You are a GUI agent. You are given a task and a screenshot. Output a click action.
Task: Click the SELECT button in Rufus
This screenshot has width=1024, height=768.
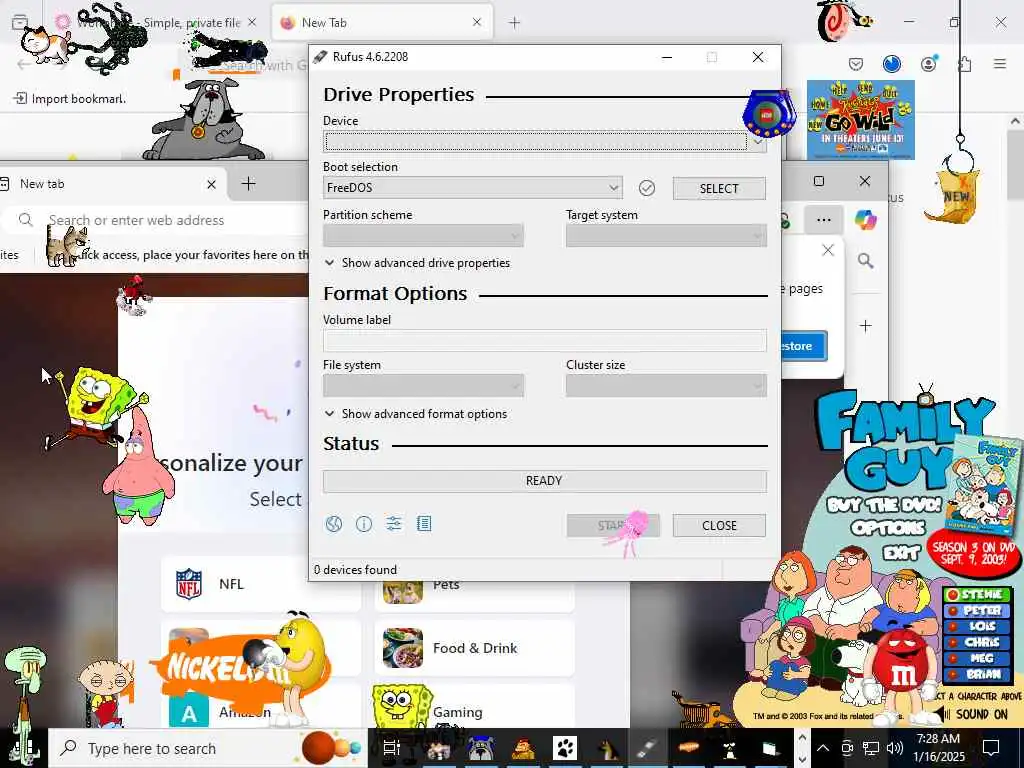pyautogui.click(x=719, y=188)
